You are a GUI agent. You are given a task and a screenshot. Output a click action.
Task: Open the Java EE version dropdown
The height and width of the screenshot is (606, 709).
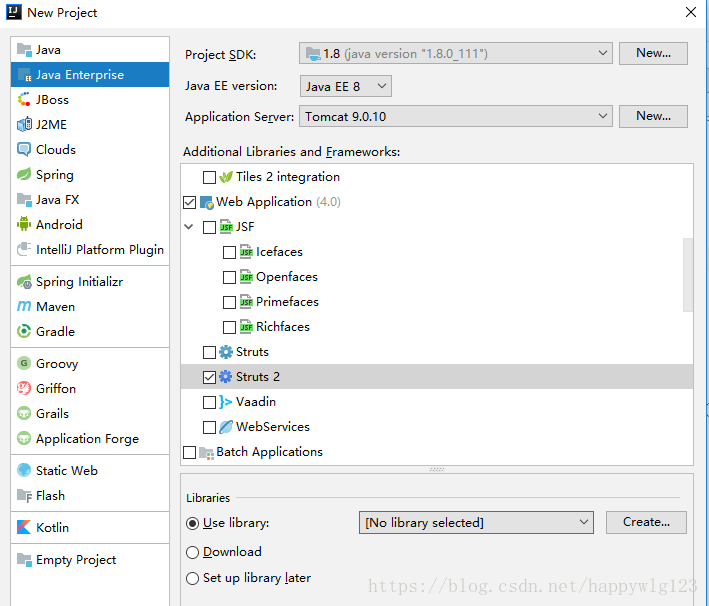click(345, 86)
